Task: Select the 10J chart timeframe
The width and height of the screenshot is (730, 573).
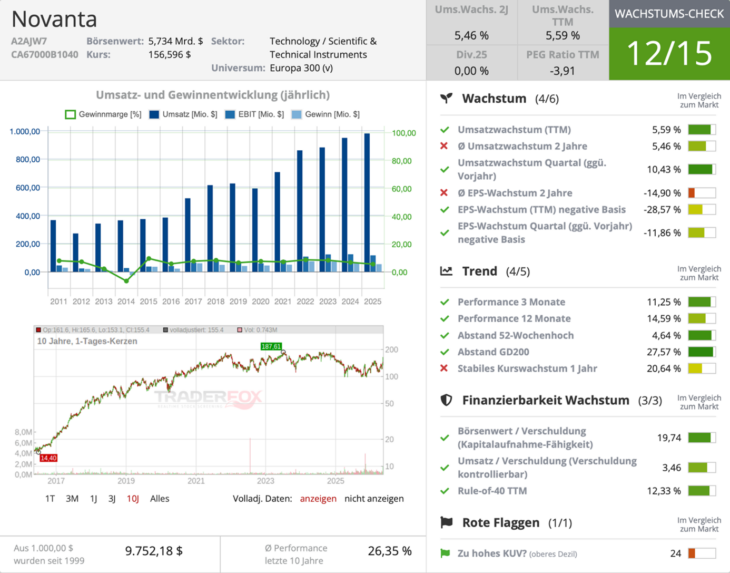Action: click(133, 499)
